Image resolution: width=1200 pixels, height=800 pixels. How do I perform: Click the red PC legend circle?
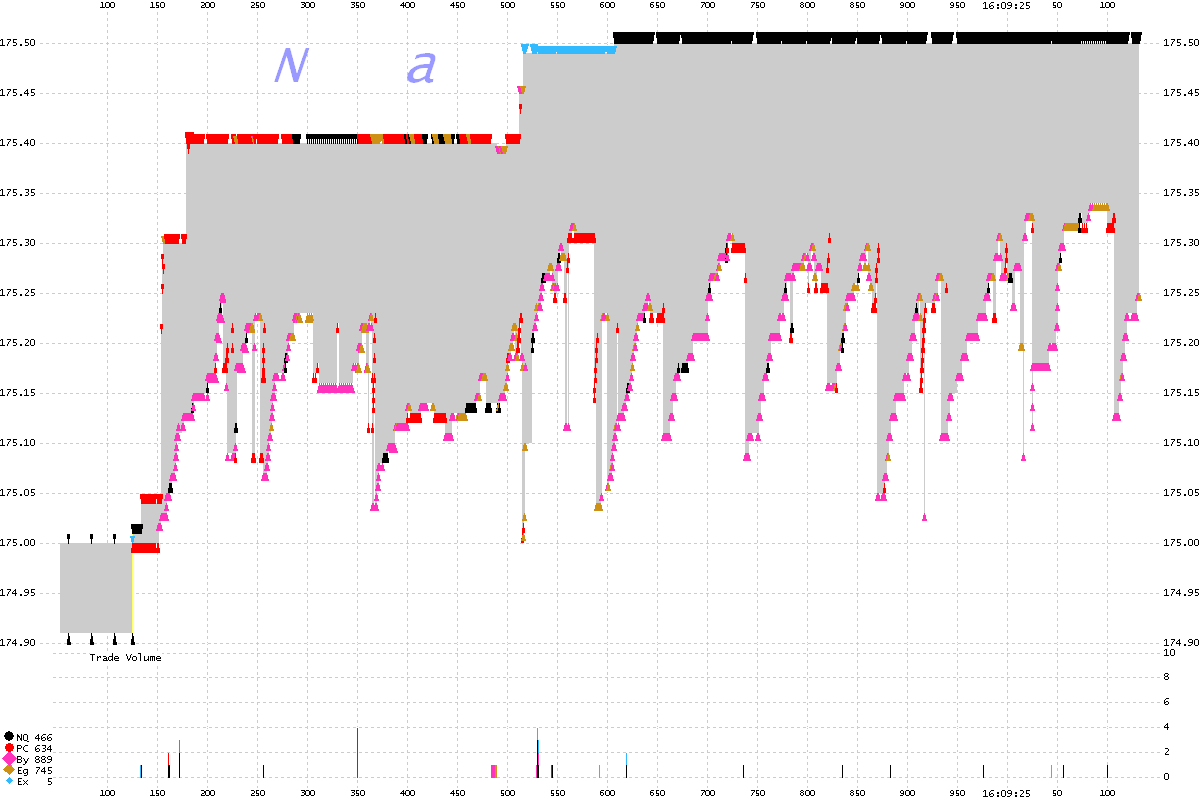(x=9, y=748)
